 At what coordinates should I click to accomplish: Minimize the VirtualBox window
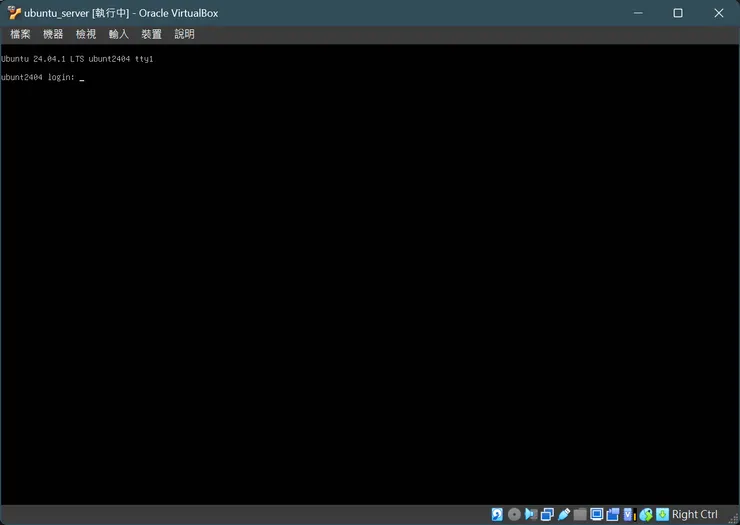click(638, 13)
